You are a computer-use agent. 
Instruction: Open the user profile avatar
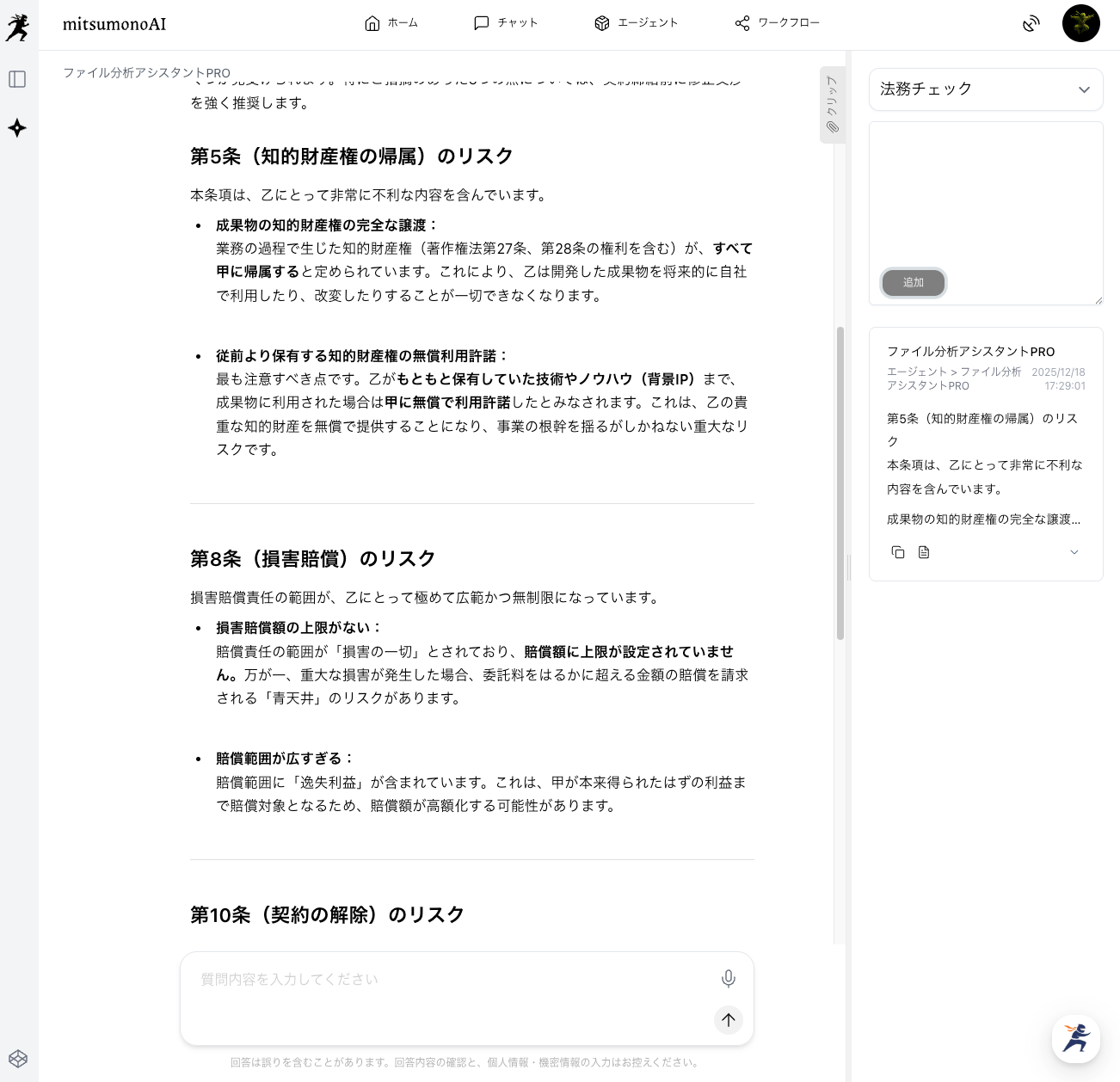click(x=1080, y=23)
